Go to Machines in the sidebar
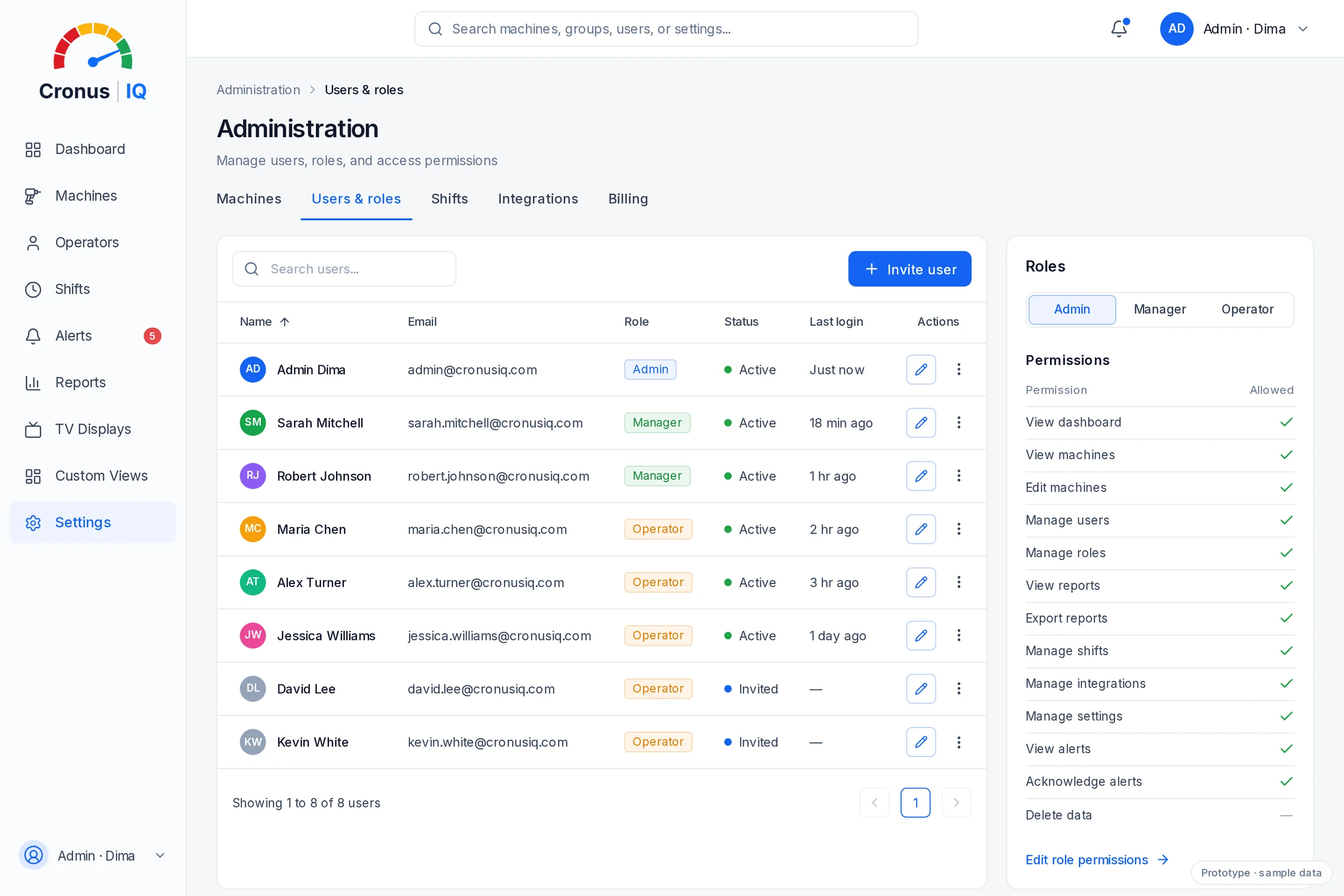The height and width of the screenshot is (896, 1344). (x=92, y=196)
